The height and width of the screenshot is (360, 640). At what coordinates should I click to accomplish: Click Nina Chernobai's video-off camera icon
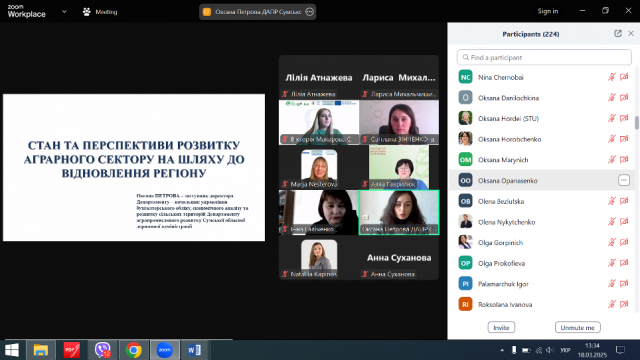[624, 77]
